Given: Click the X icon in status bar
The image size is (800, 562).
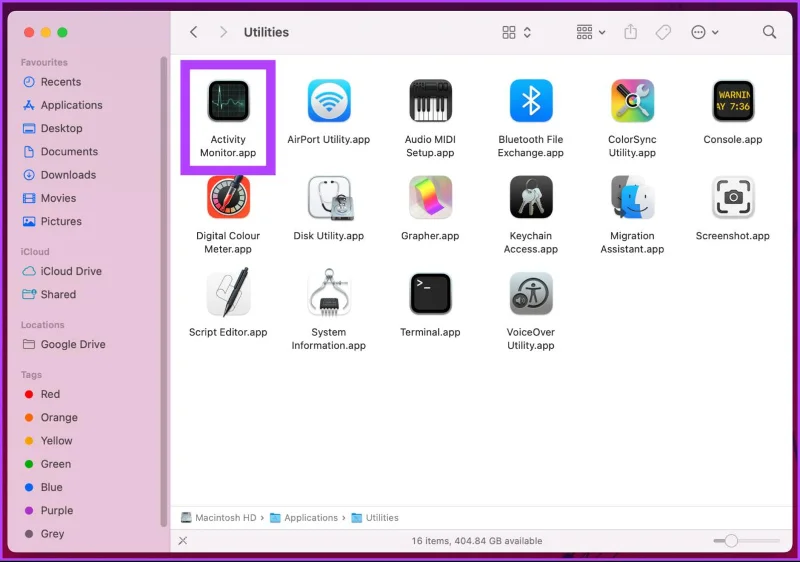Looking at the screenshot, I should tap(183, 541).
